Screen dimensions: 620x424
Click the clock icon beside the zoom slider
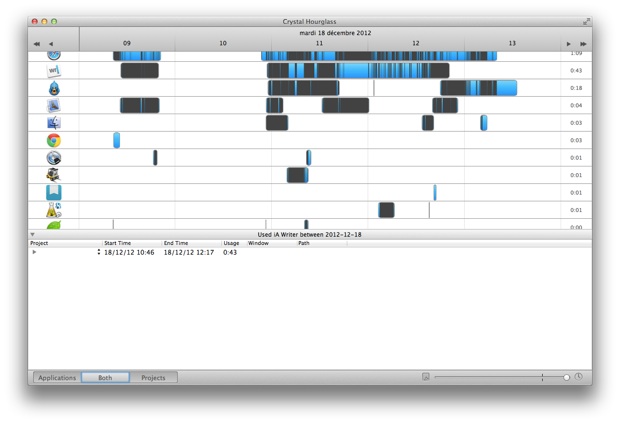click(x=578, y=377)
